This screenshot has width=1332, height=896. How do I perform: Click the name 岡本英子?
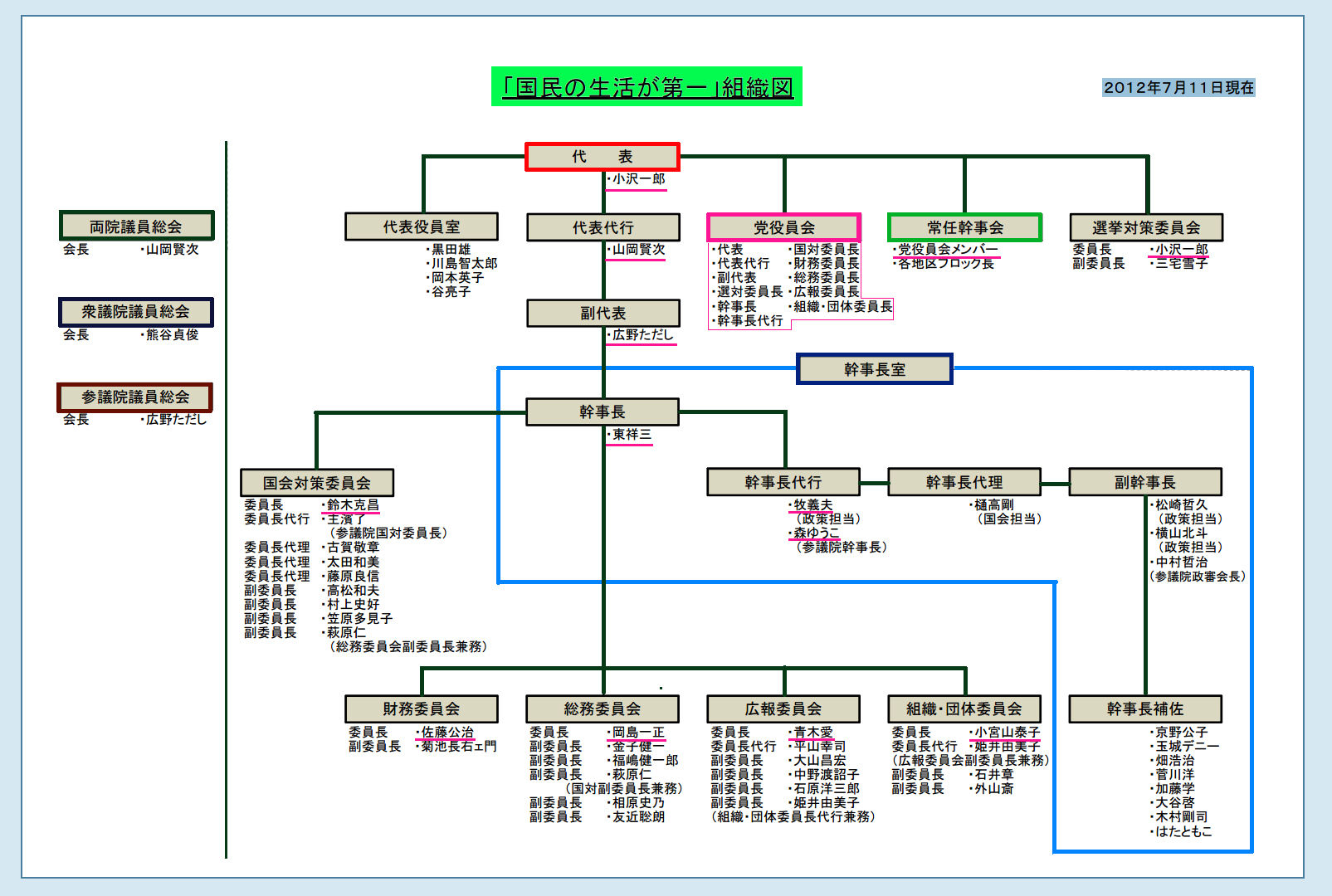[x=457, y=277]
